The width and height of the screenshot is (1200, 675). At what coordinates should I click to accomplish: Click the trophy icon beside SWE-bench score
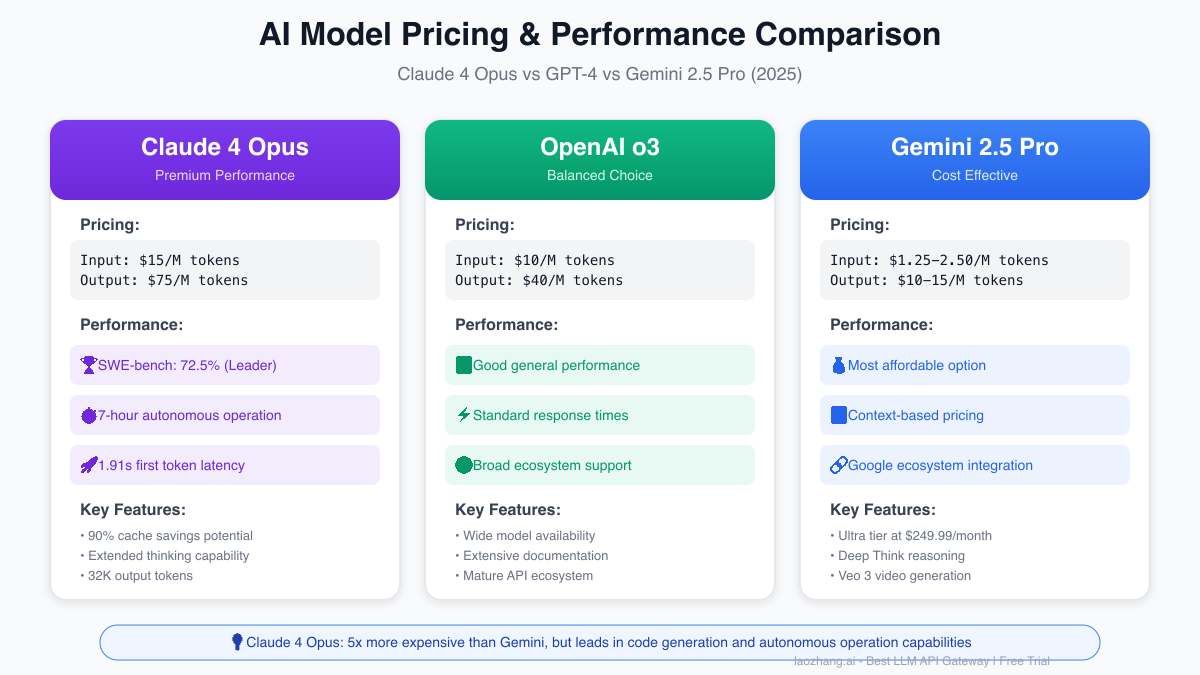(x=89, y=365)
